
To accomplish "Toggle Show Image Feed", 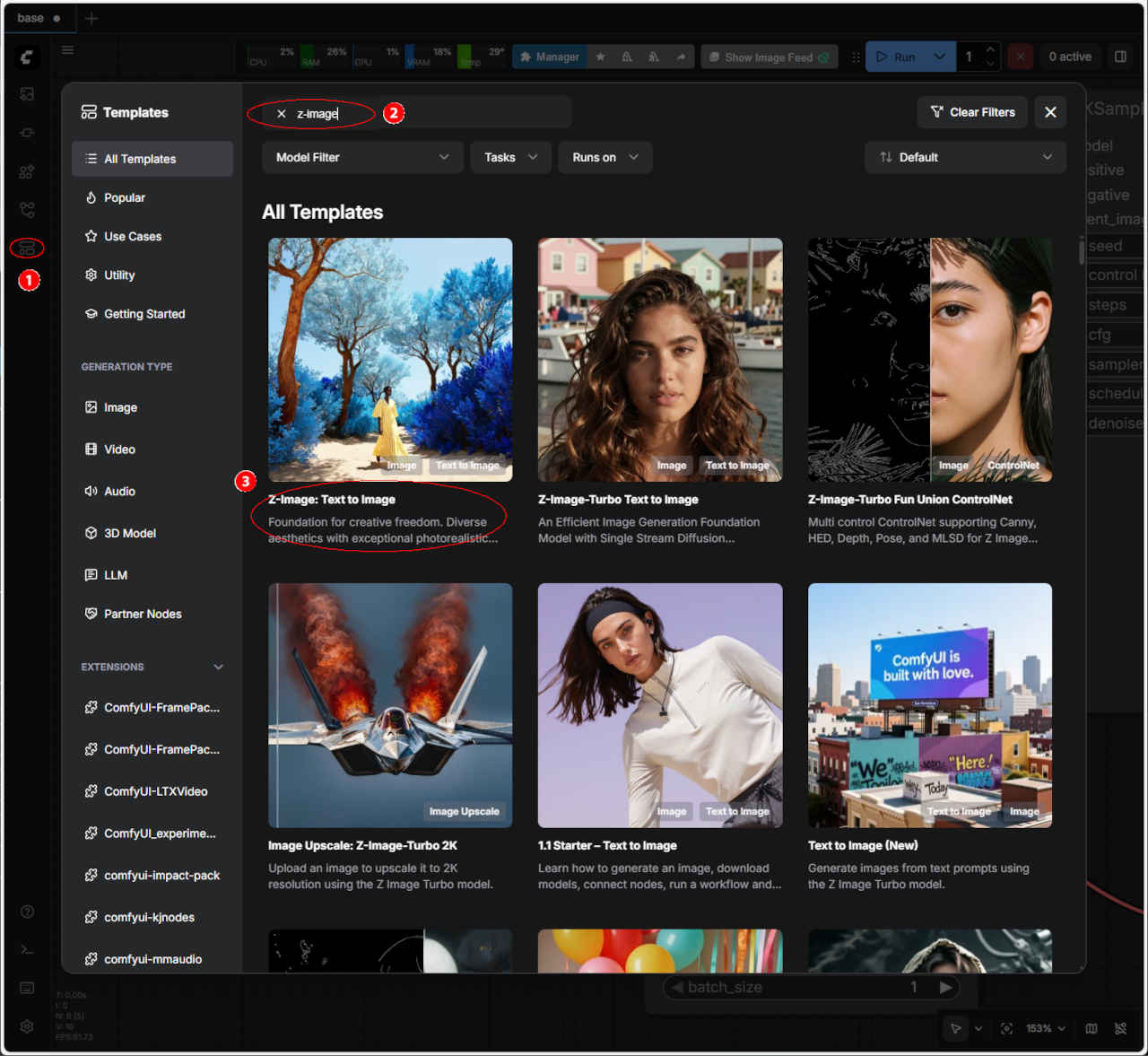I will (x=769, y=57).
